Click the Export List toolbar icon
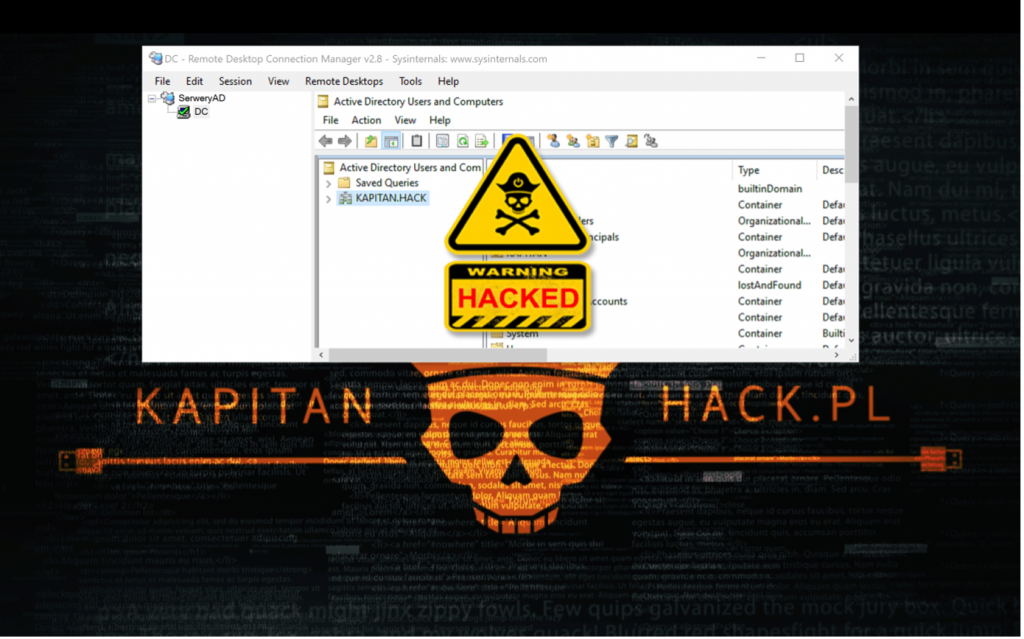 (482, 141)
